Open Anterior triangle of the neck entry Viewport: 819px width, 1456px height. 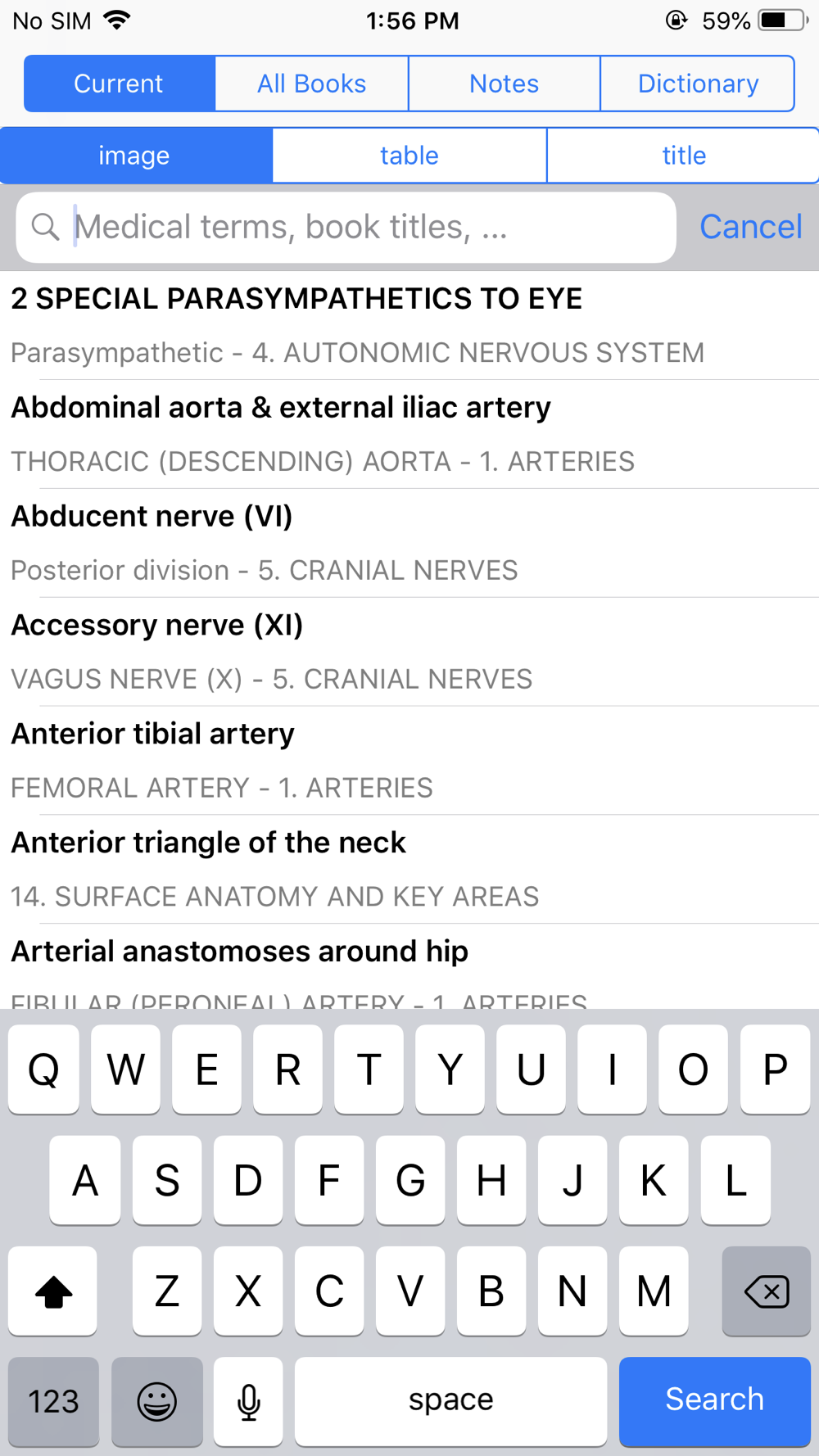[x=409, y=869]
